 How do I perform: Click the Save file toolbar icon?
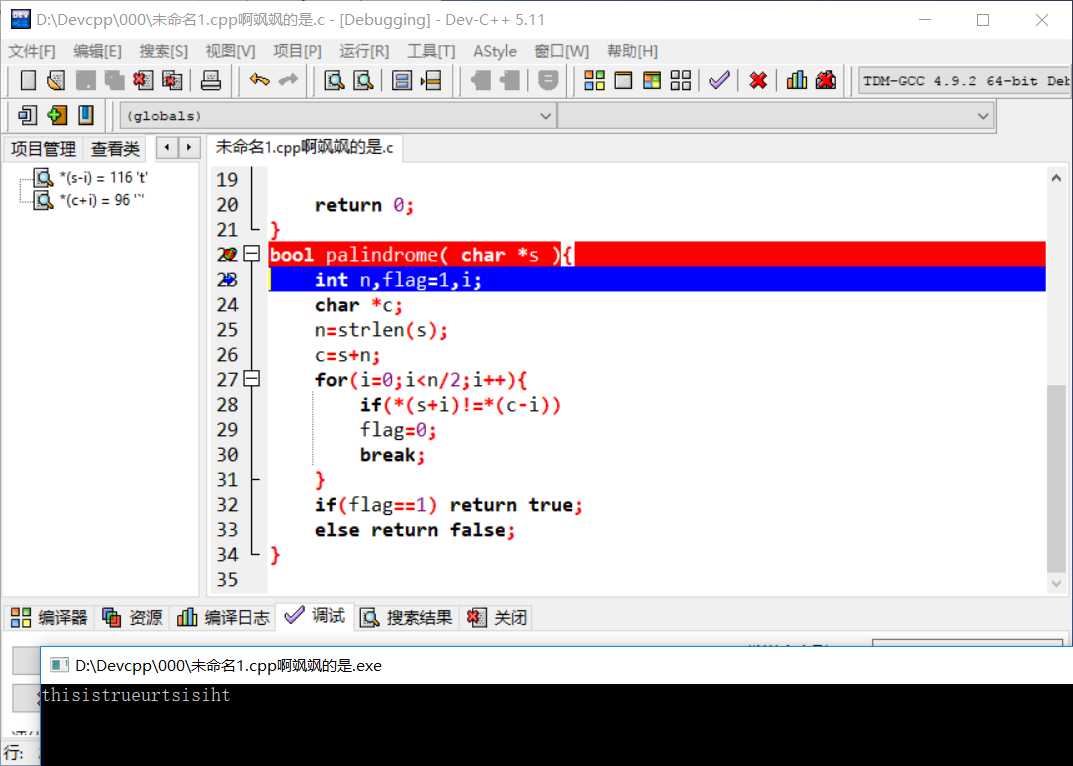(x=85, y=81)
